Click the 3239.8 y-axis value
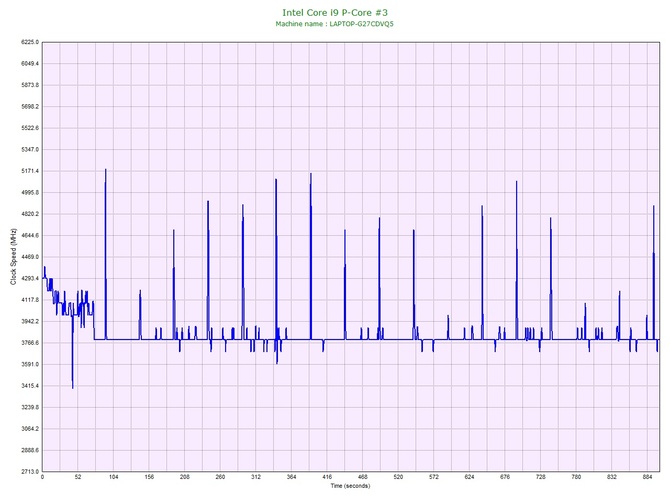Viewport: 670px width, 503px height. (x=30, y=407)
